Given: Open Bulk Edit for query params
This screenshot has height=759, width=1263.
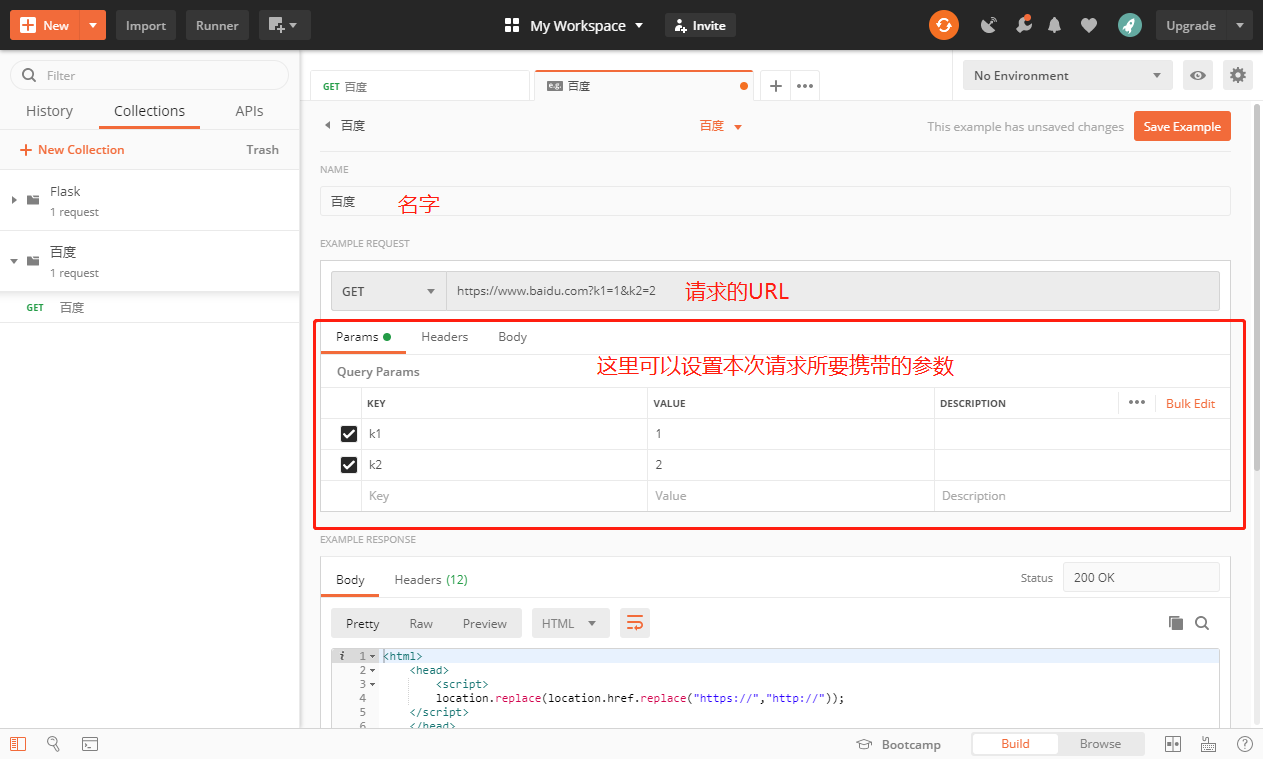Looking at the screenshot, I should click(1190, 403).
